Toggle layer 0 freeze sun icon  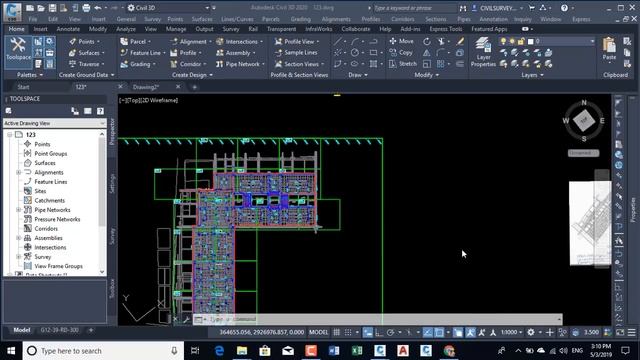(x=512, y=41)
